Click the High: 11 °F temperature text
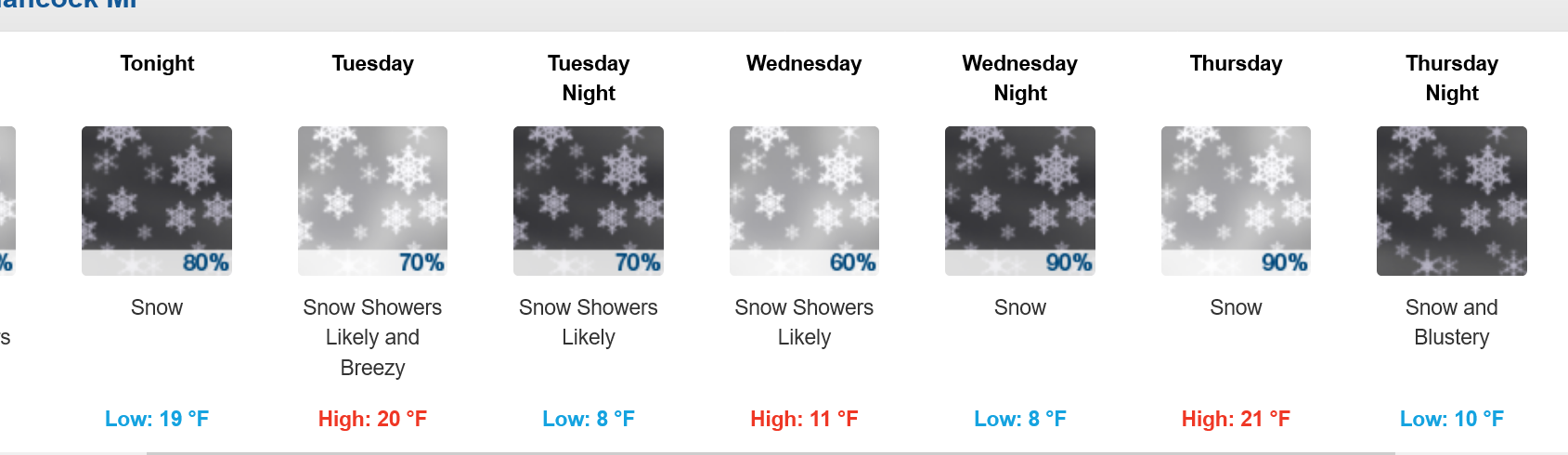Image resolution: width=1568 pixels, height=455 pixels. coord(804,419)
